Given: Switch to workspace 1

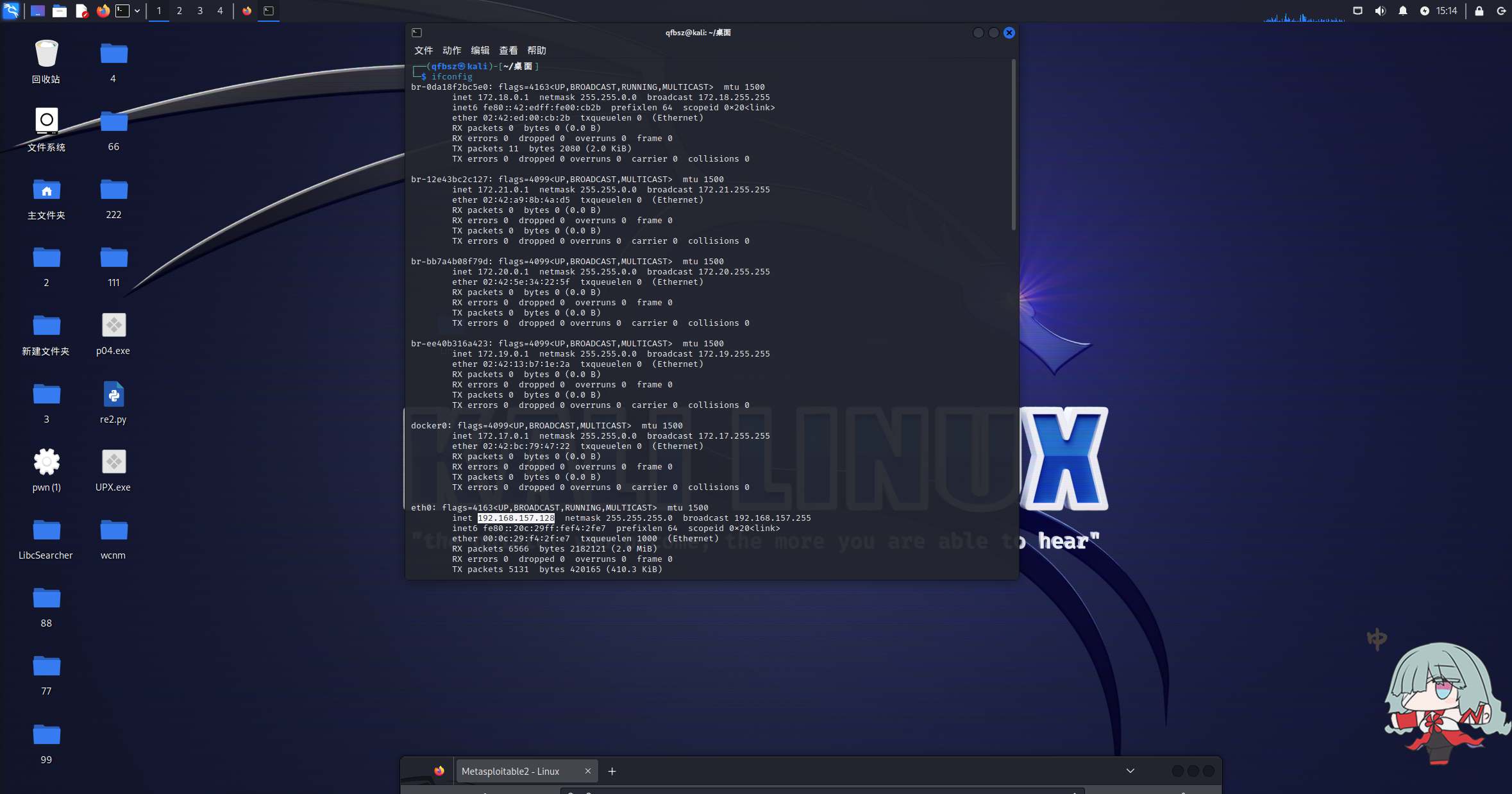Looking at the screenshot, I should pos(159,11).
